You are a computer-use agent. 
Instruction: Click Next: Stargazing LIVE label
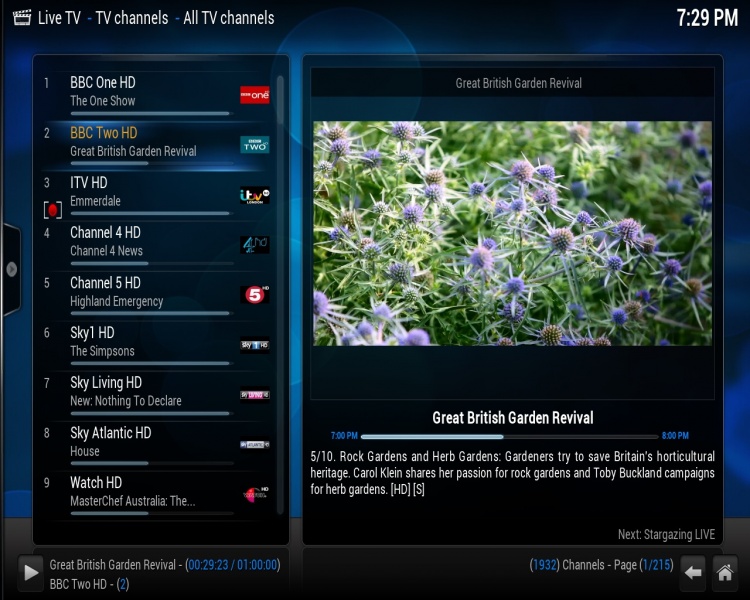[x=666, y=534]
